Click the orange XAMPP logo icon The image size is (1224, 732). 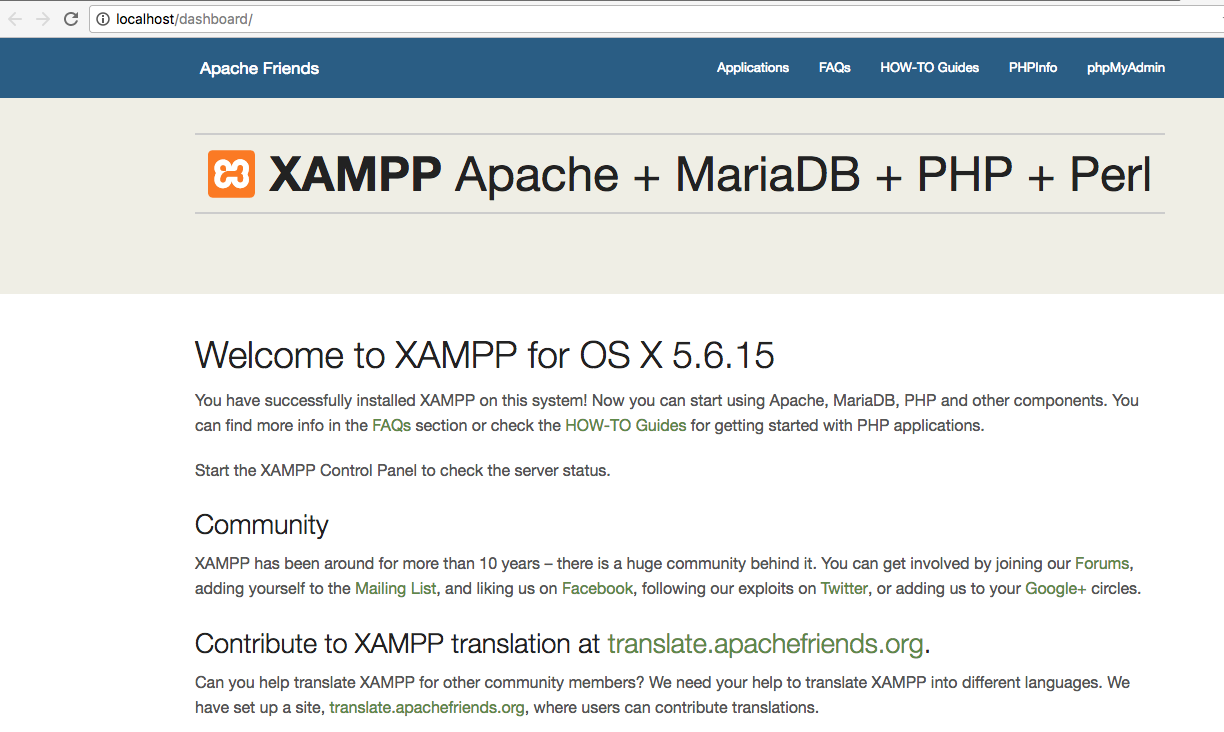click(x=231, y=174)
